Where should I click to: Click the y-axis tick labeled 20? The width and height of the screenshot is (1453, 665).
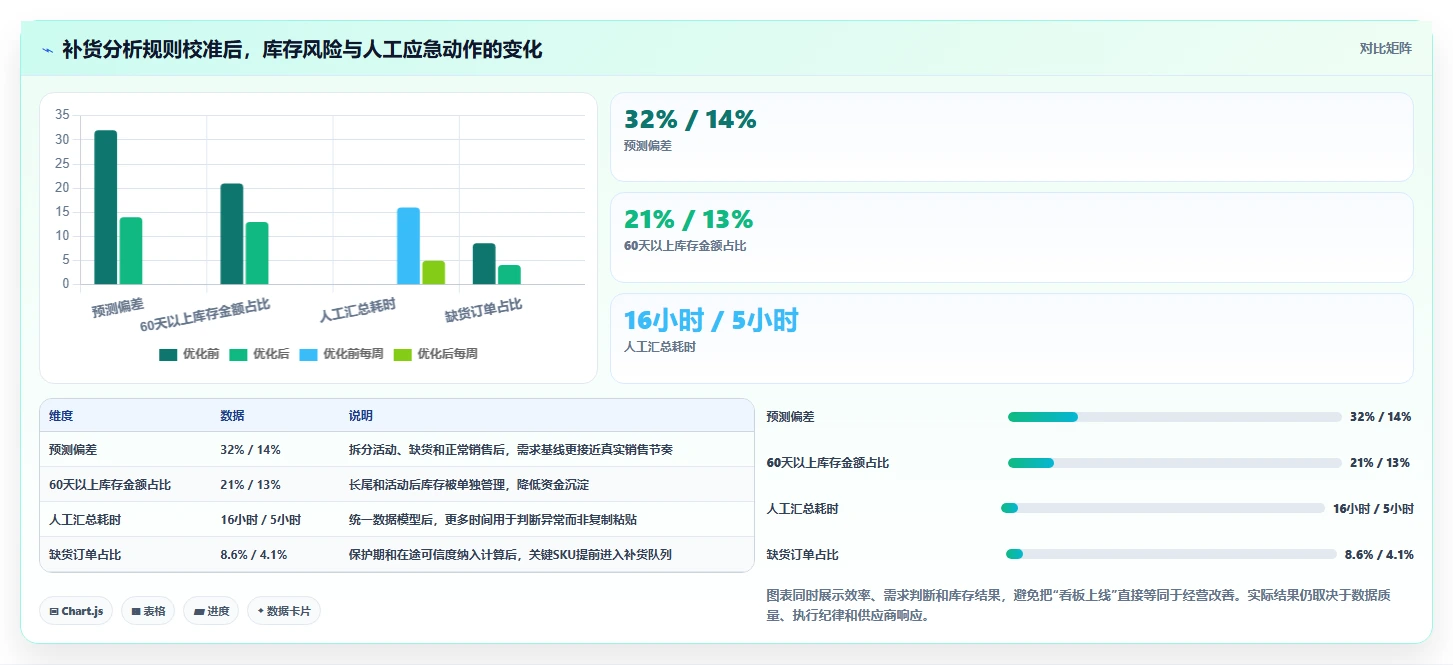tap(62, 188)
